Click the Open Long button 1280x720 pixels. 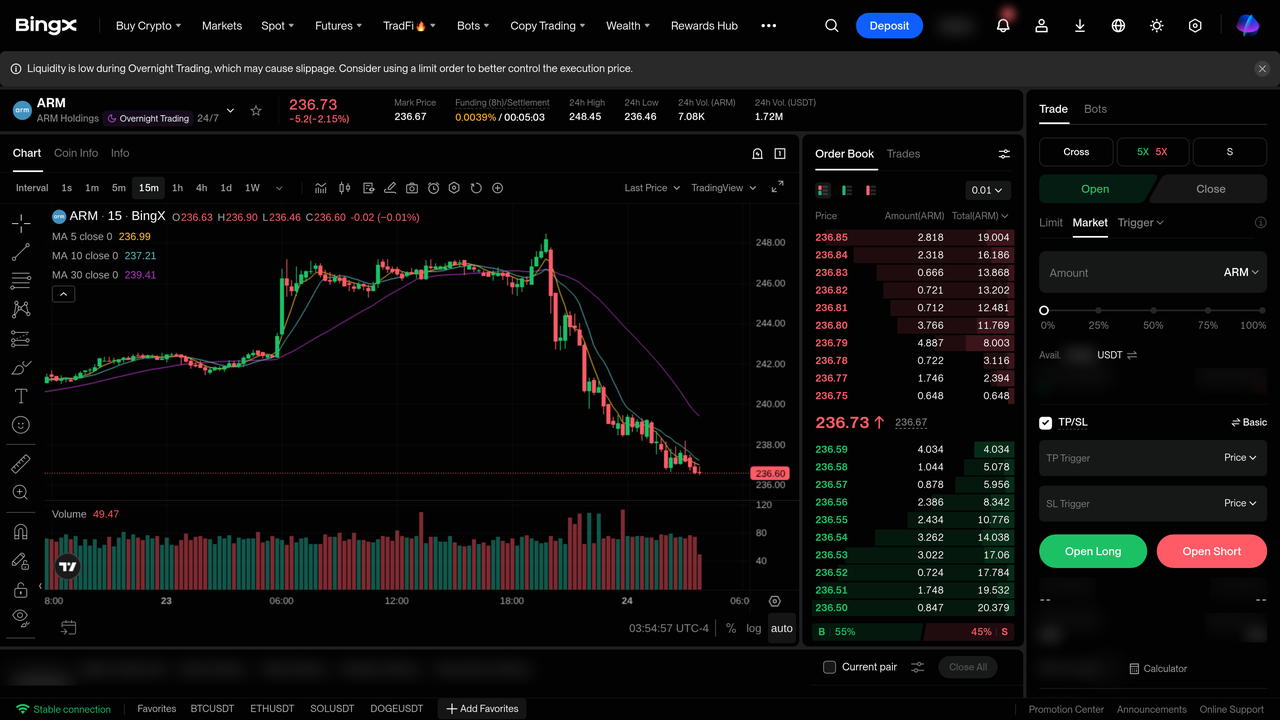click(1093, 551)
